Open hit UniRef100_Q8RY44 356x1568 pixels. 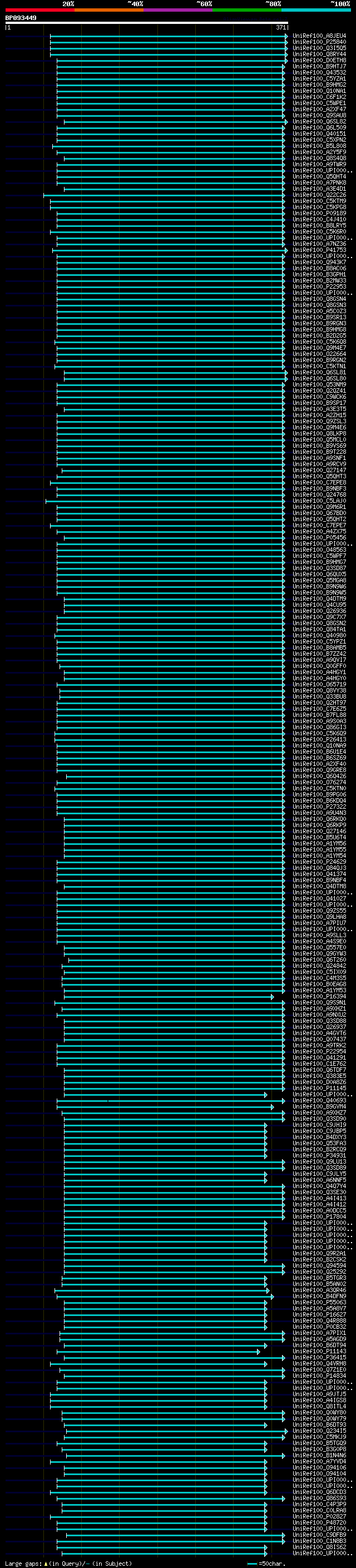coord(319,54)
